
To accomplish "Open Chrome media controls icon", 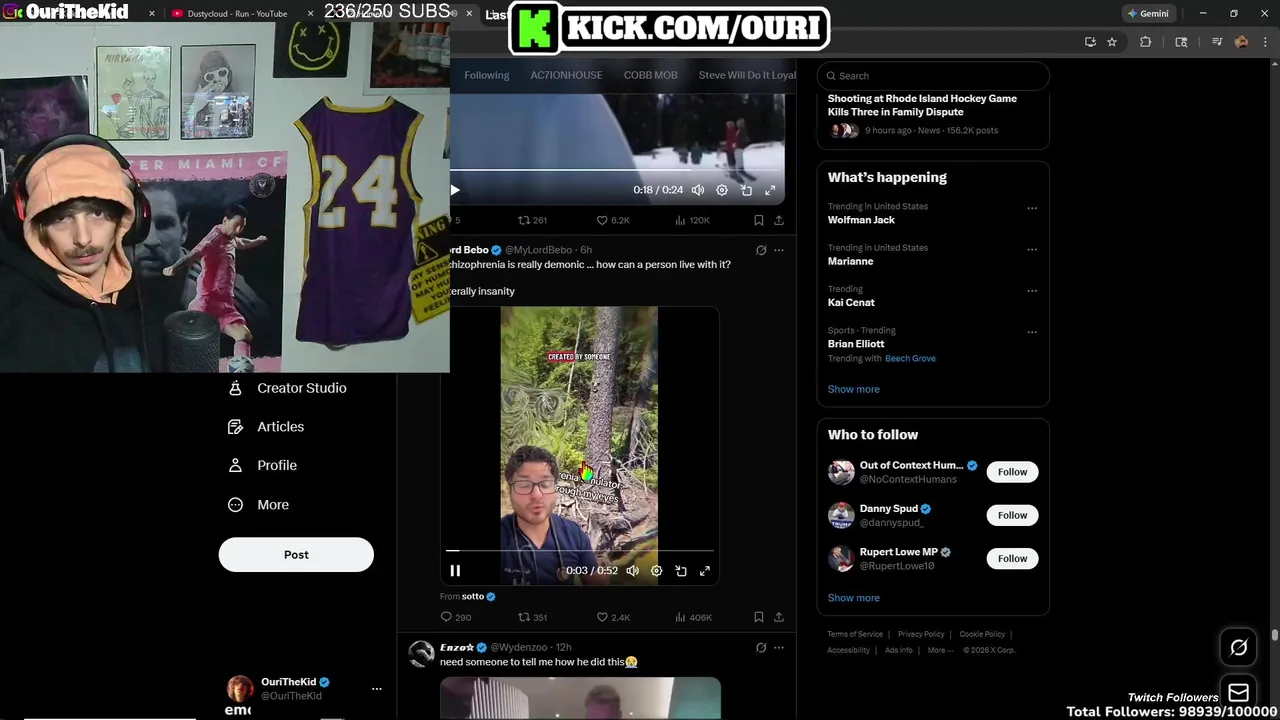I will coord(1217,42).
